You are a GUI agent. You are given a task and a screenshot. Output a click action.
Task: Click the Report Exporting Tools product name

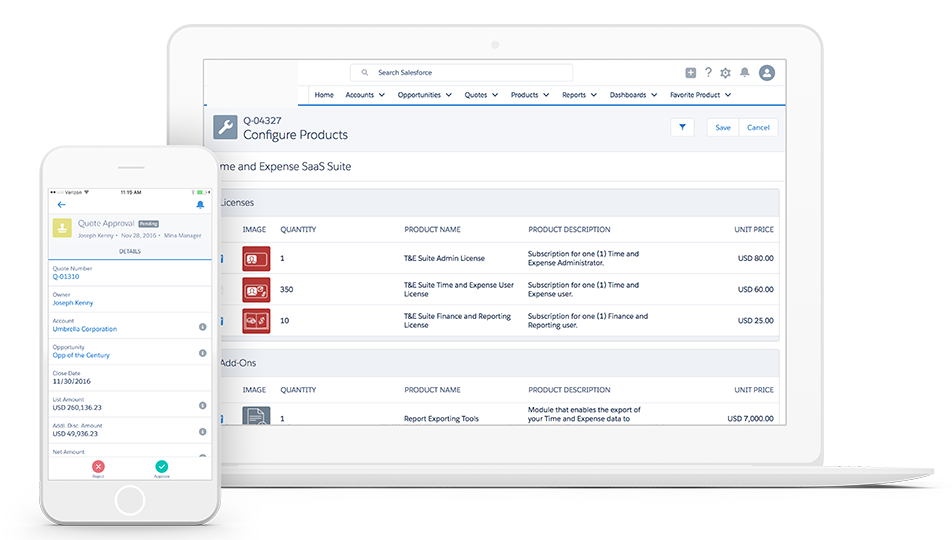(441, 419)
